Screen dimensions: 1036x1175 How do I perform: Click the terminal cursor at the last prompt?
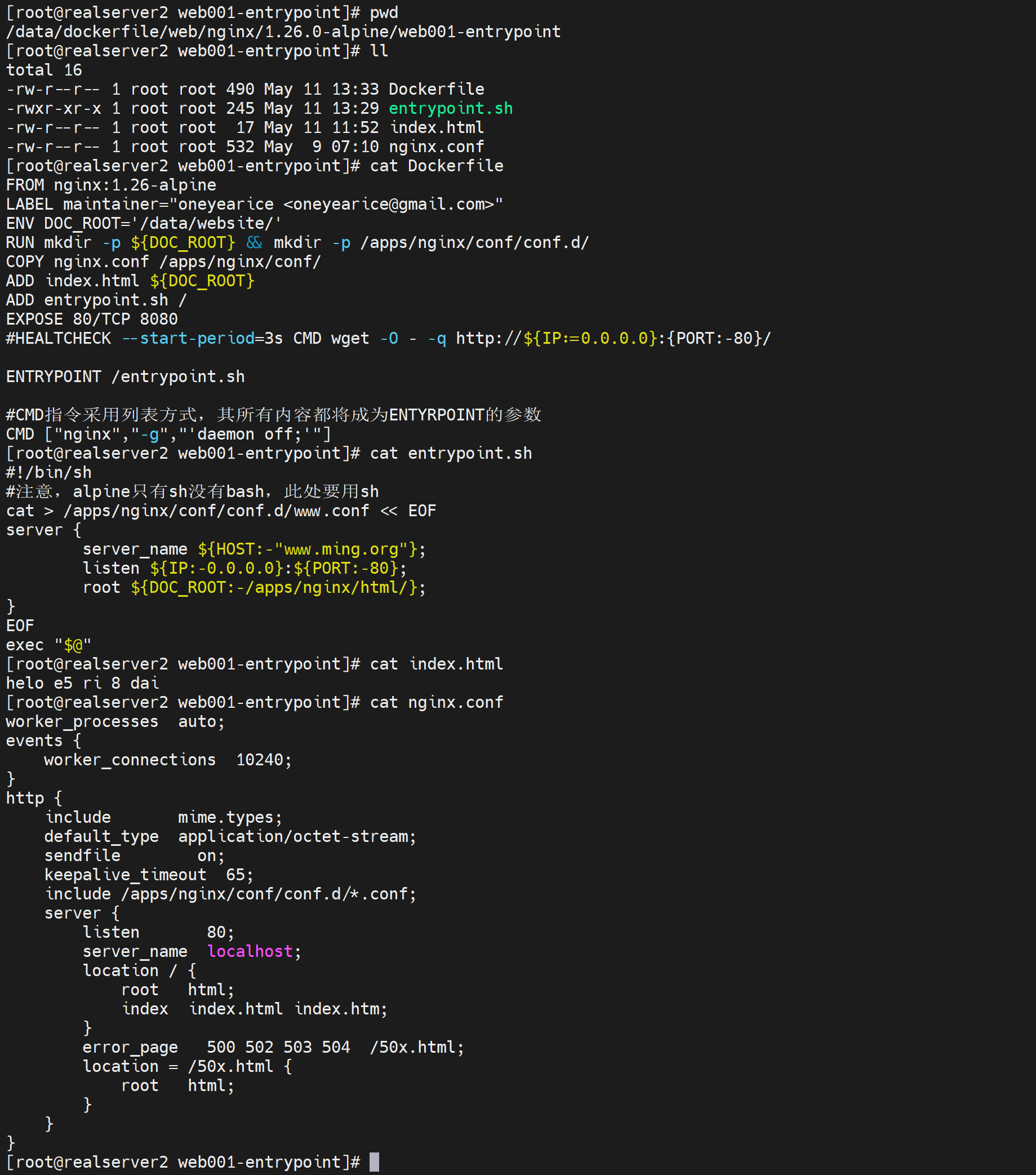pyautogui.click(x=374, y=1162)
